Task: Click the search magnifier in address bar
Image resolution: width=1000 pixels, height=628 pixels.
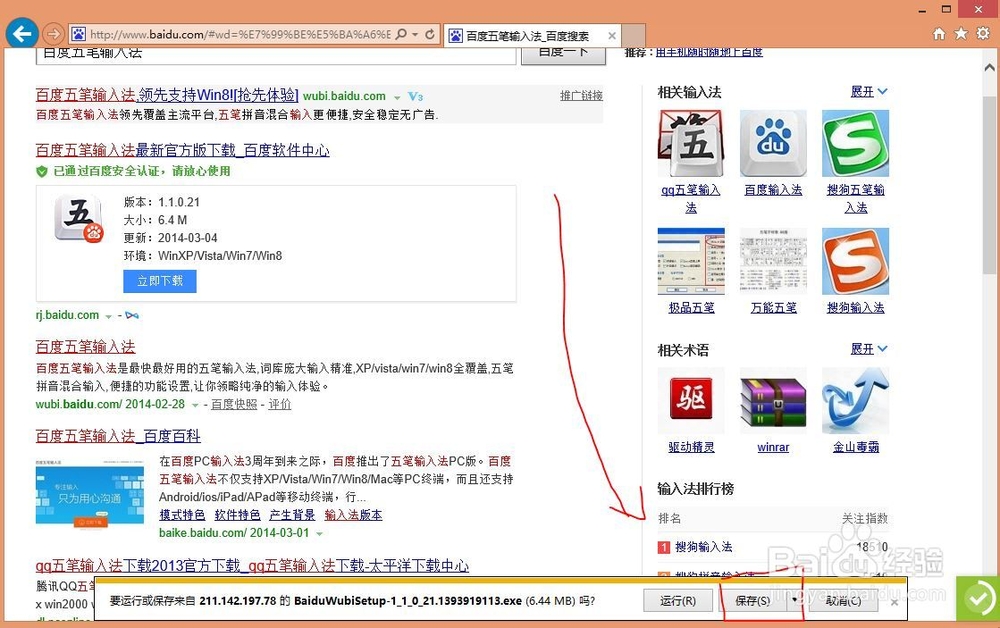Action: 401,34
